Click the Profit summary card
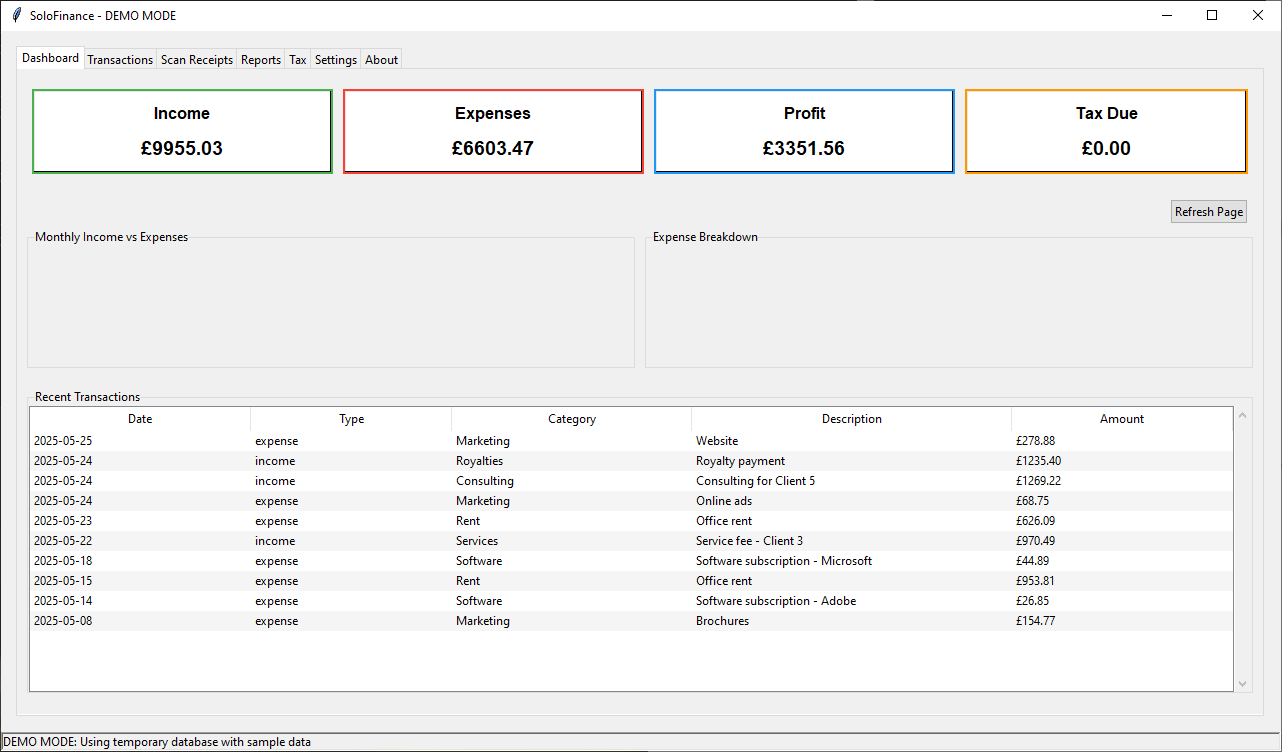1282x752 pixels. 804,131
